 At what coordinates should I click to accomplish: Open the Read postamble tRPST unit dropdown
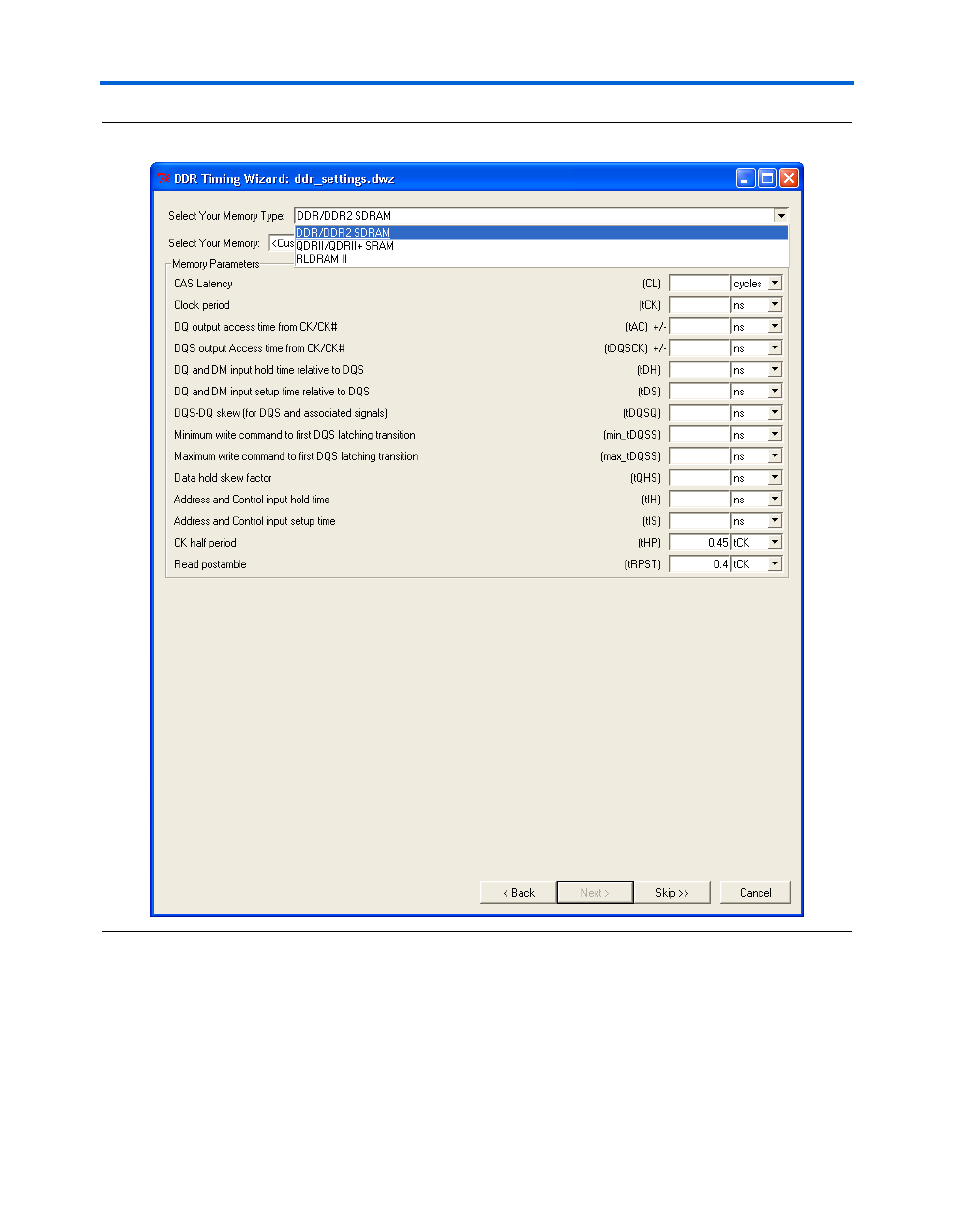(x=774, y=564)
